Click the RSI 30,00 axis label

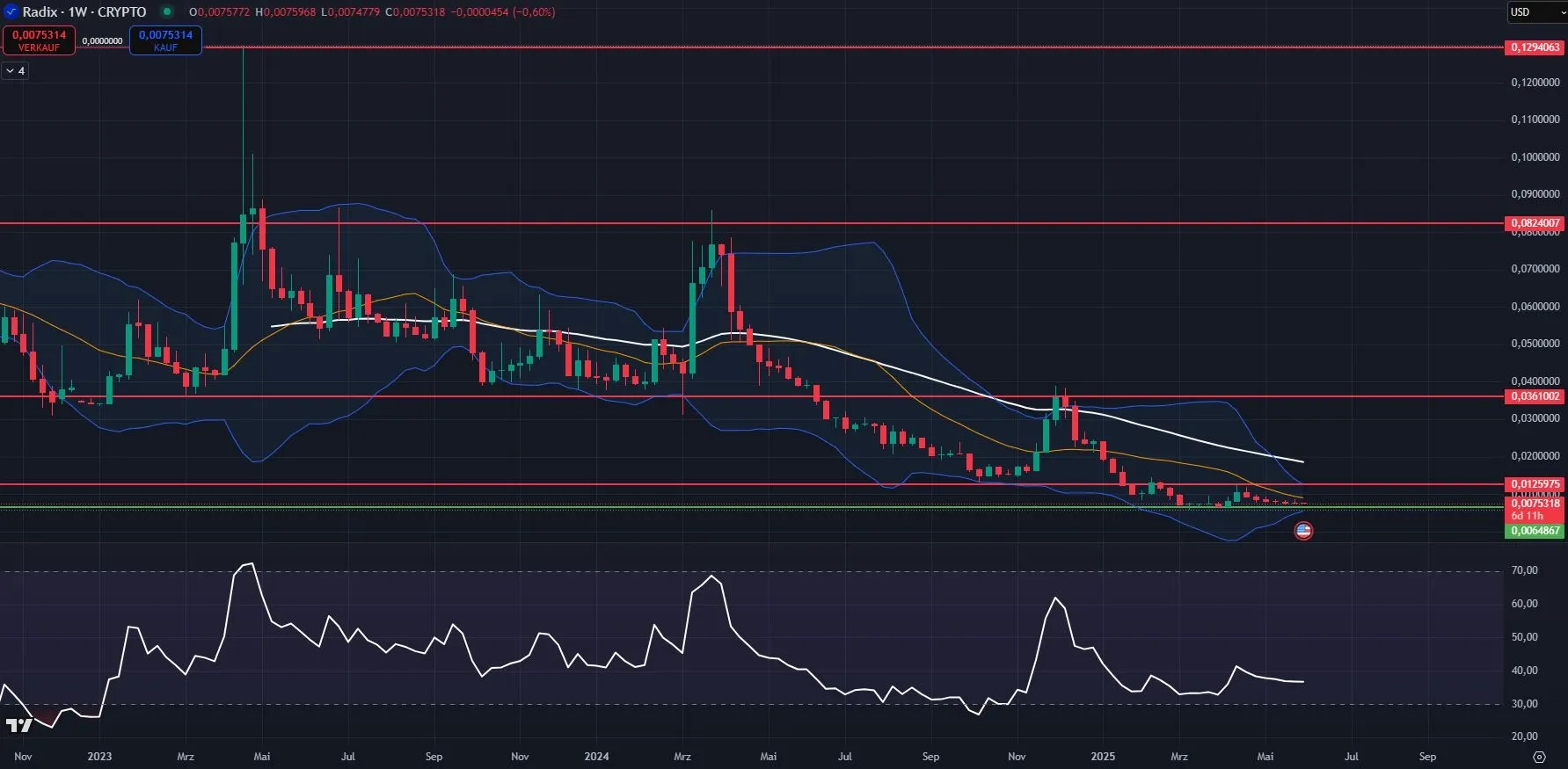click(1524, 704)
